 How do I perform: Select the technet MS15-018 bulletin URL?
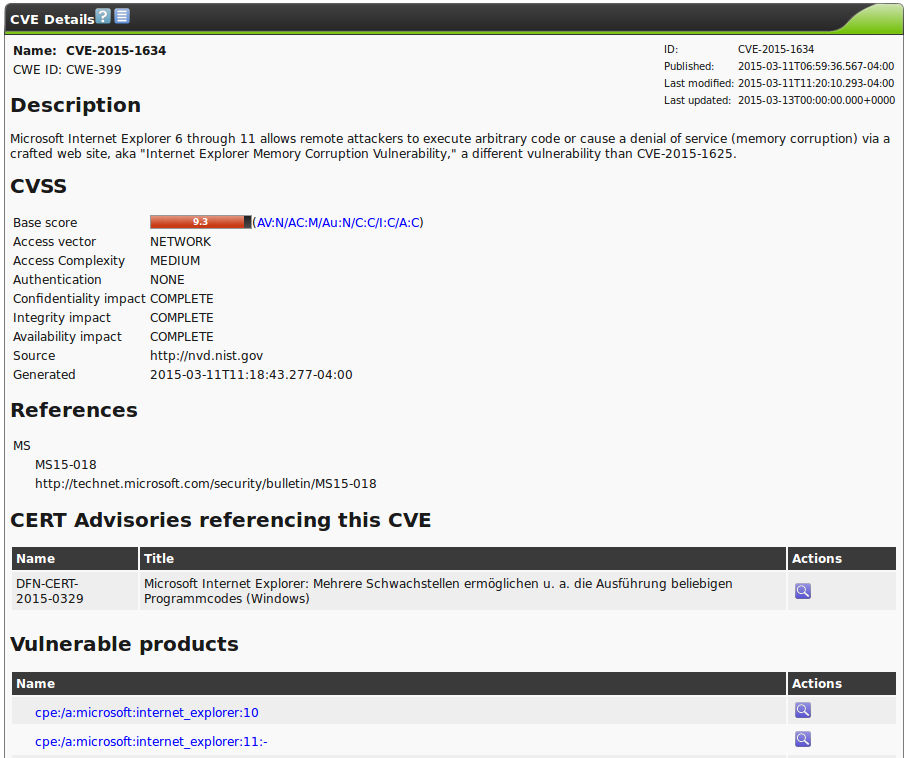tap(206, 484)
